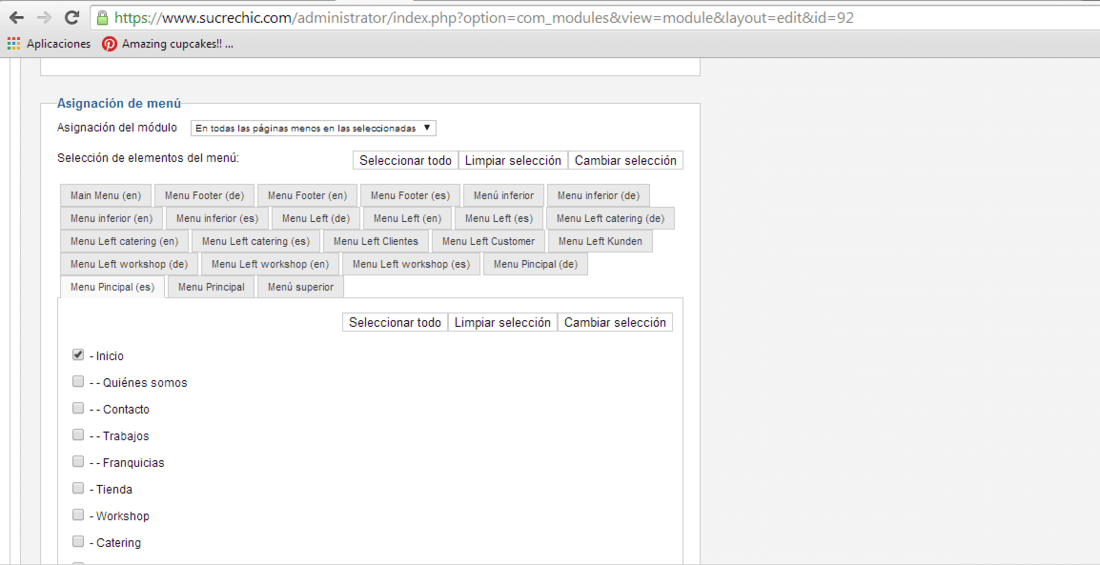Click the top Seleccionar todo button
The image size is (1100, 565).
[x=405, y=160]
